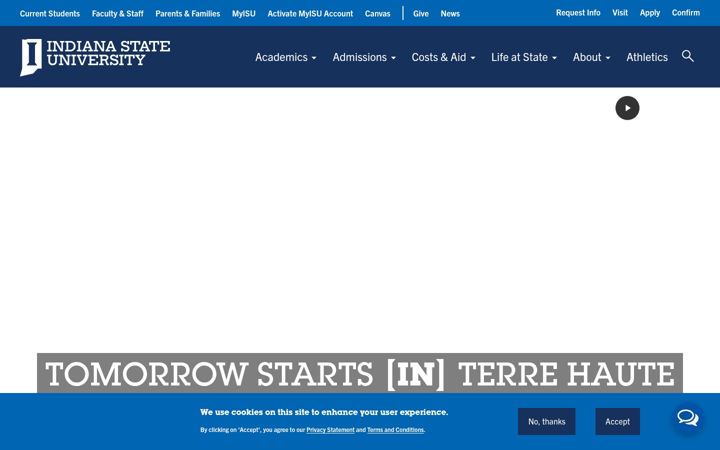Open Current Students link
The width and height of the screenshot is (720, 450).
coord(50,14)
